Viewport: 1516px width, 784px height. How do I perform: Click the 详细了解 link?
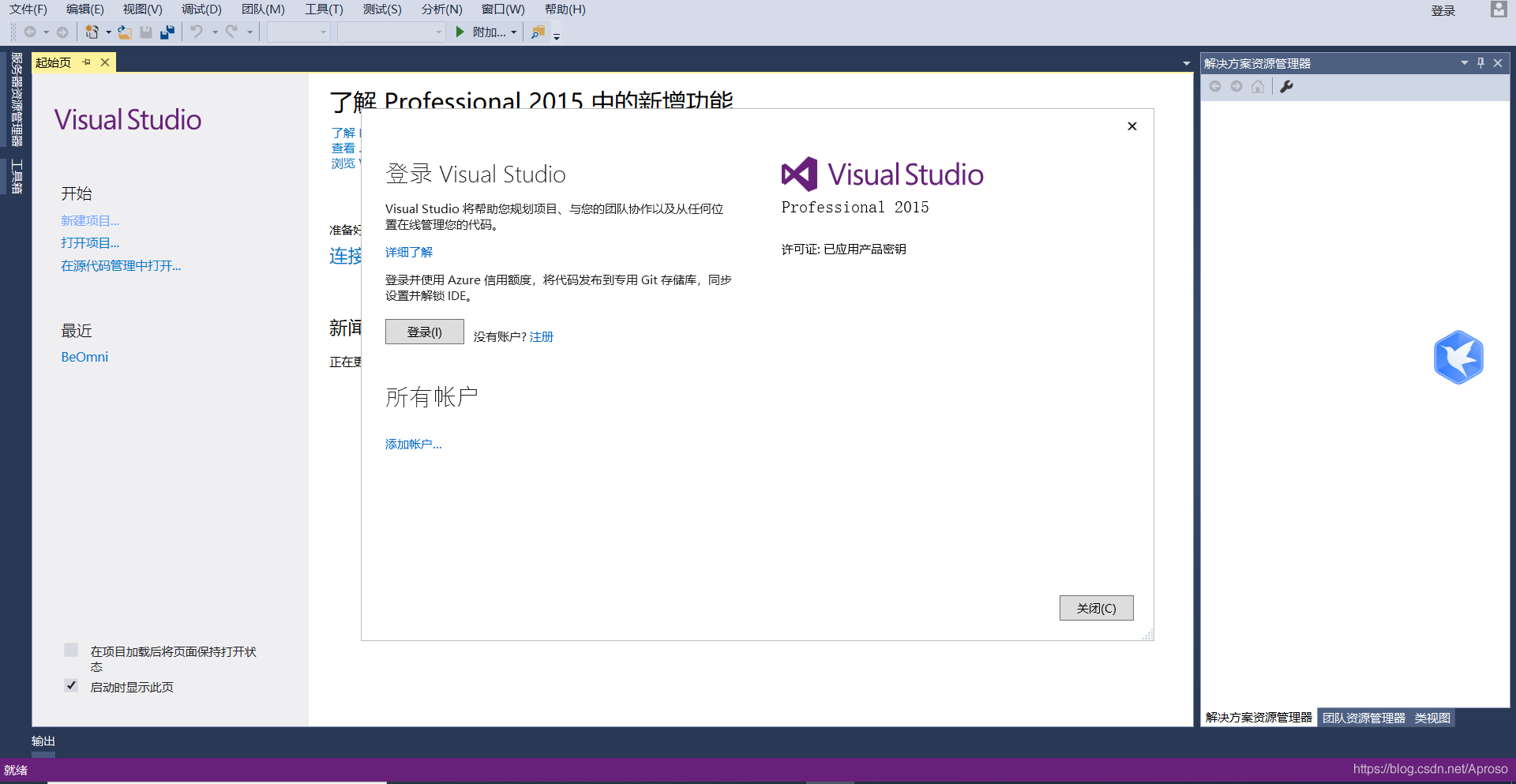[x=409, y=252]
